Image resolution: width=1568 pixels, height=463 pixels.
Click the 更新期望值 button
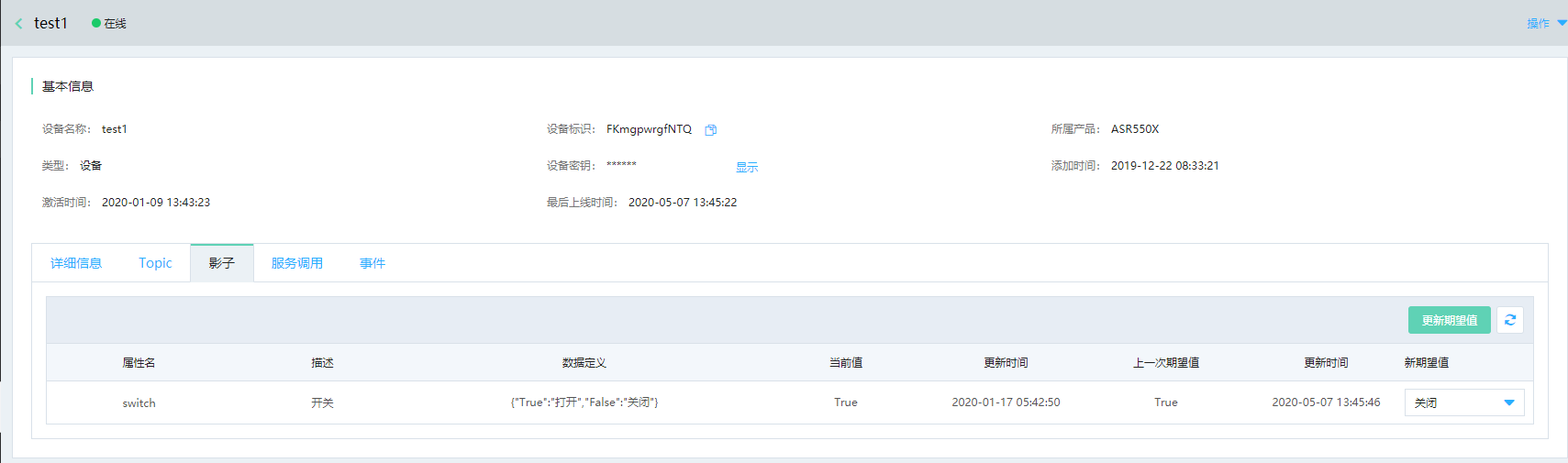click(1450, 320)
